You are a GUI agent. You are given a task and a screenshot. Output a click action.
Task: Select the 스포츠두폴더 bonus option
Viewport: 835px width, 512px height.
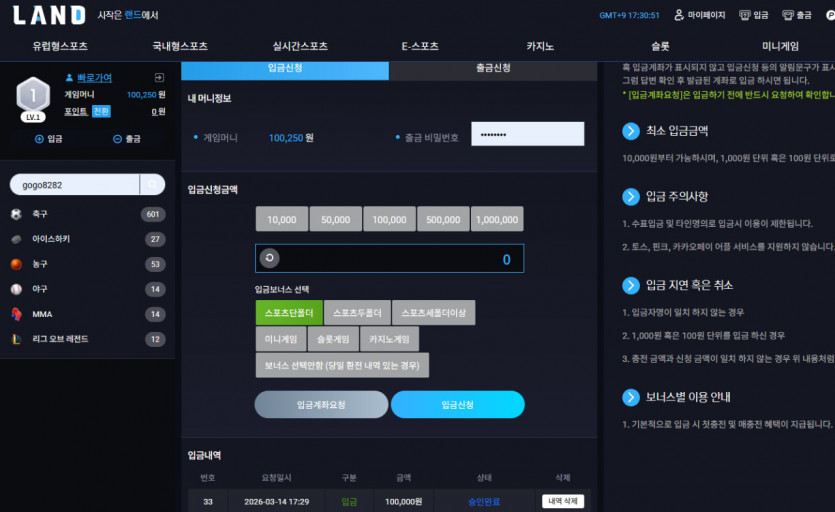click(x=357, y=313)
